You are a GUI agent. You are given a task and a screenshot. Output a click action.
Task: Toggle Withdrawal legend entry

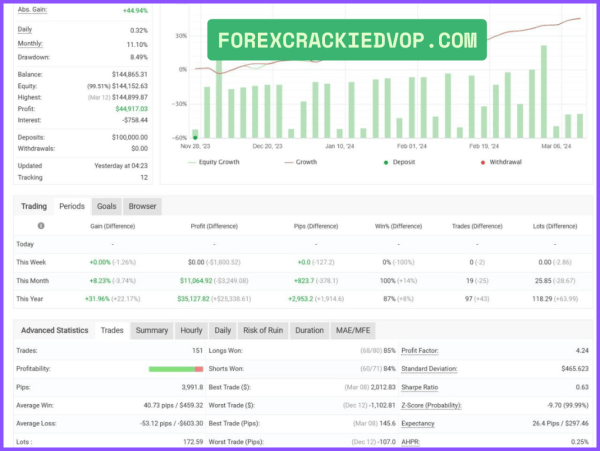click(501, 162)
